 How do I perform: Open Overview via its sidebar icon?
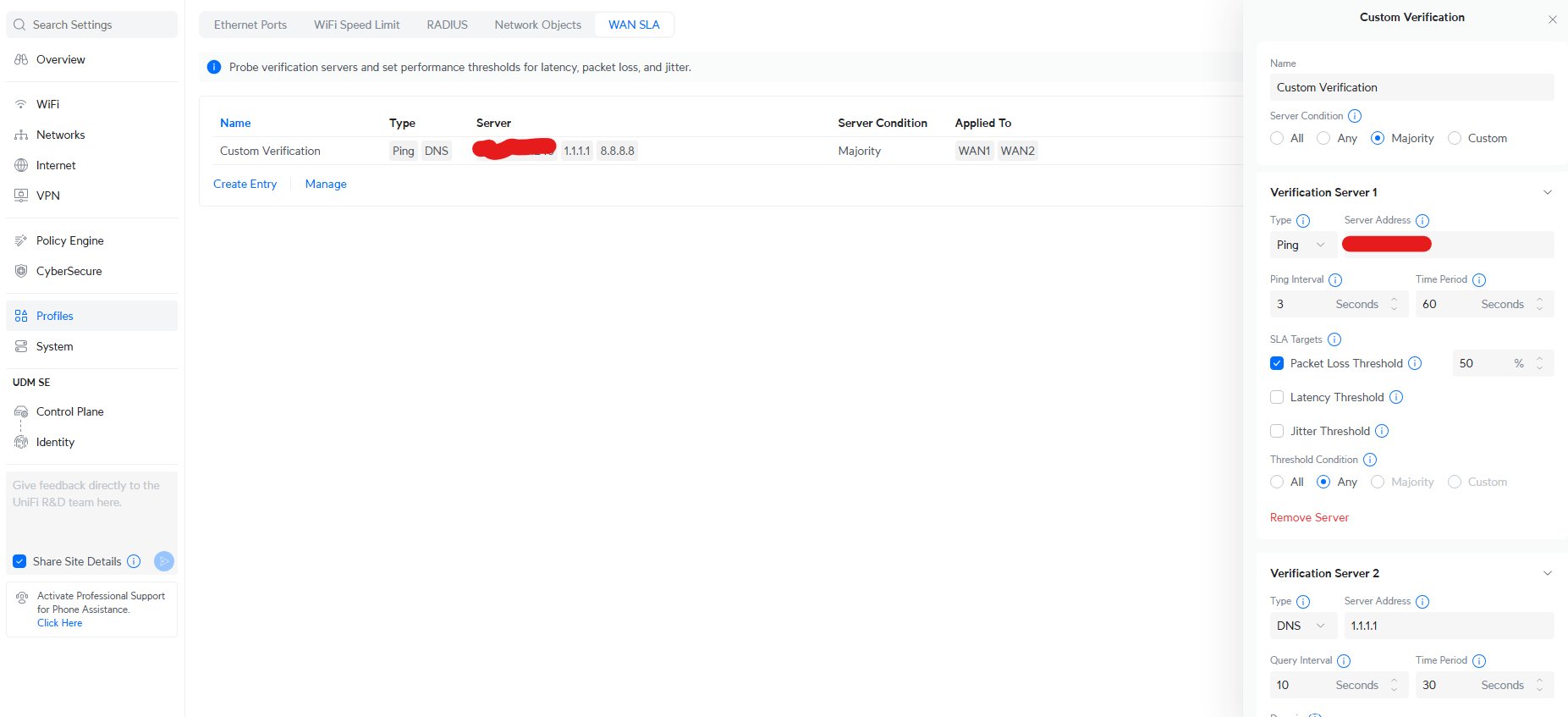point(21,59)
